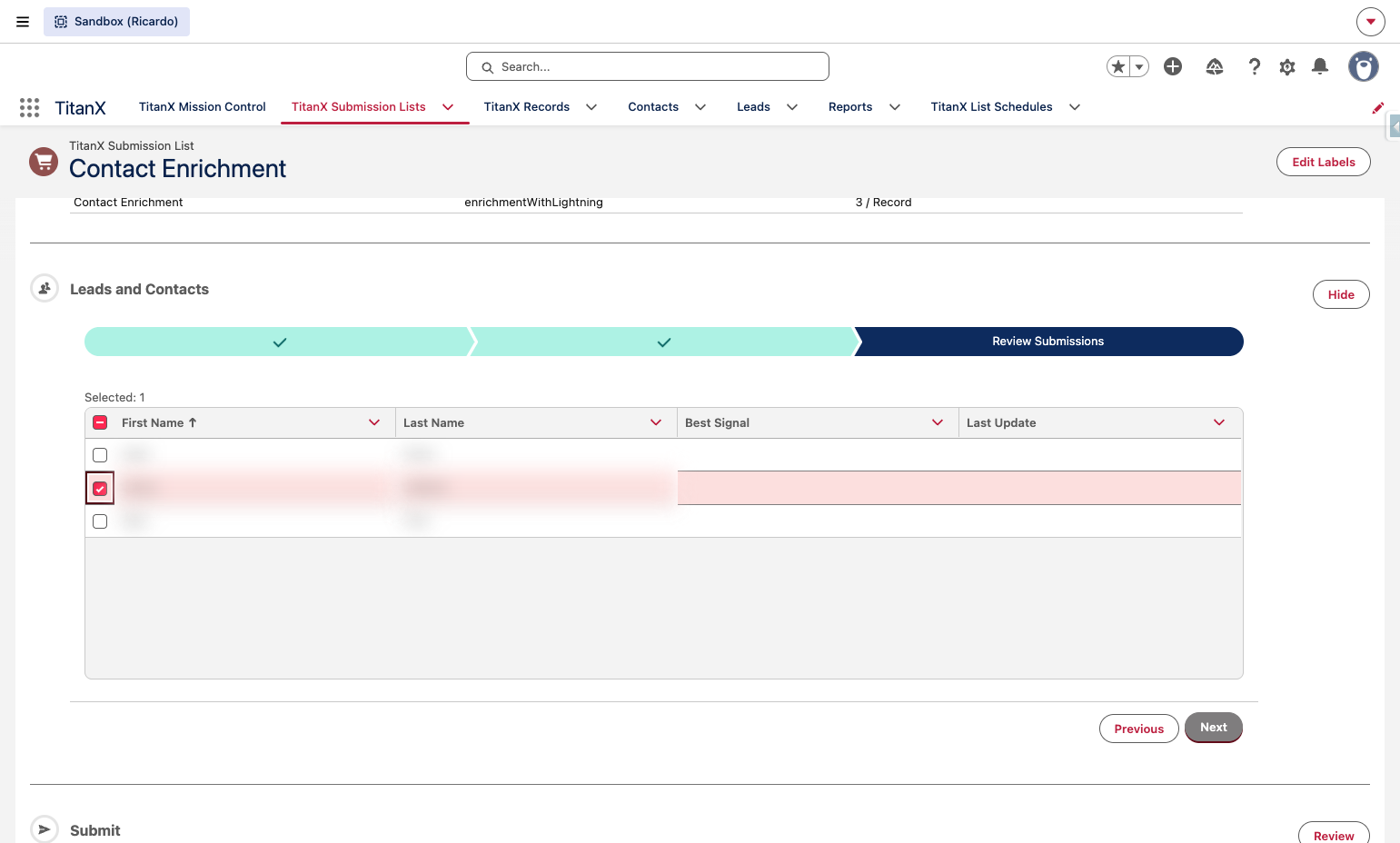Open Trailhead guidance center icon
Screen dimensions: 1400x843
[1215, 66]
